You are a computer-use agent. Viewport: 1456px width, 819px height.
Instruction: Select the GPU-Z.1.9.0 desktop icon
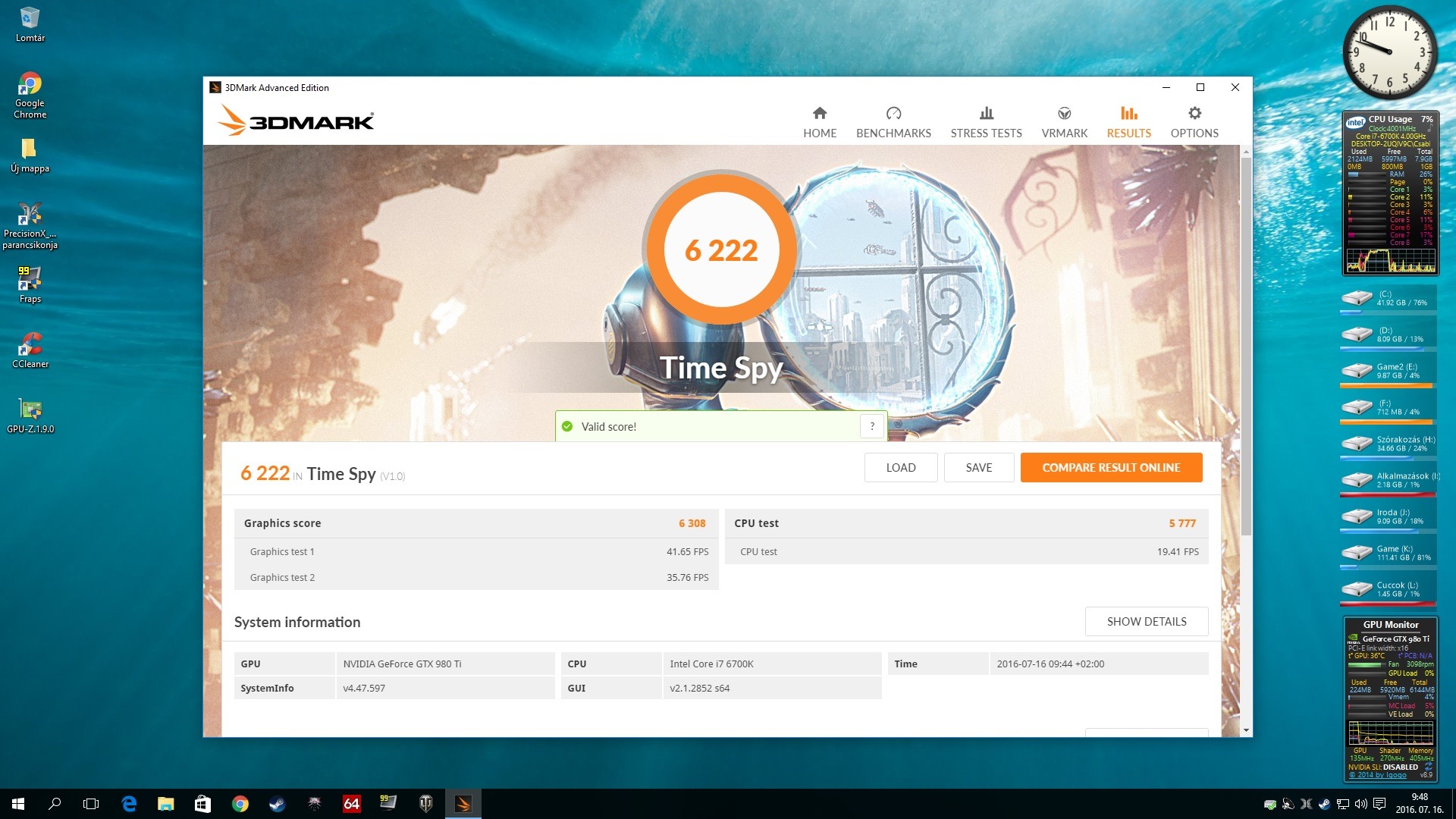point(30,416)
